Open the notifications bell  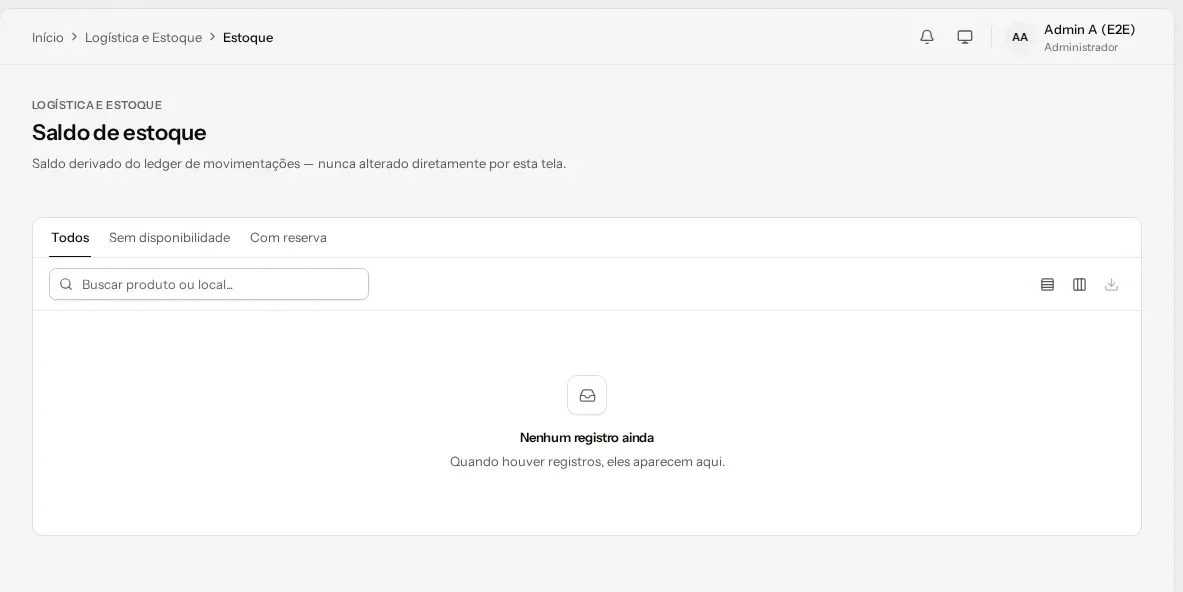(x=926, y=37)
